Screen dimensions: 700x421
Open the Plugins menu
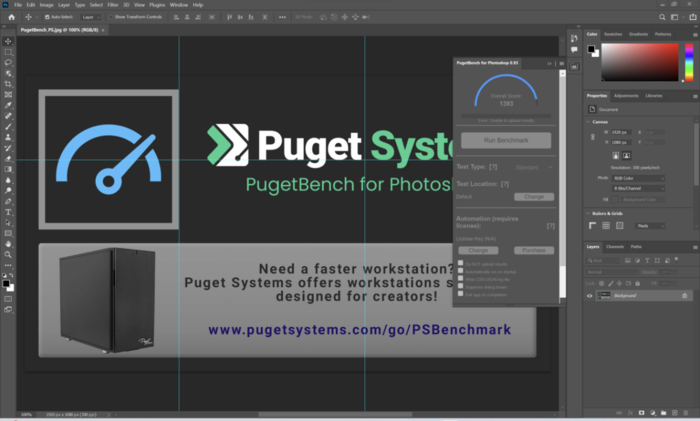click(x=157, y=5)
